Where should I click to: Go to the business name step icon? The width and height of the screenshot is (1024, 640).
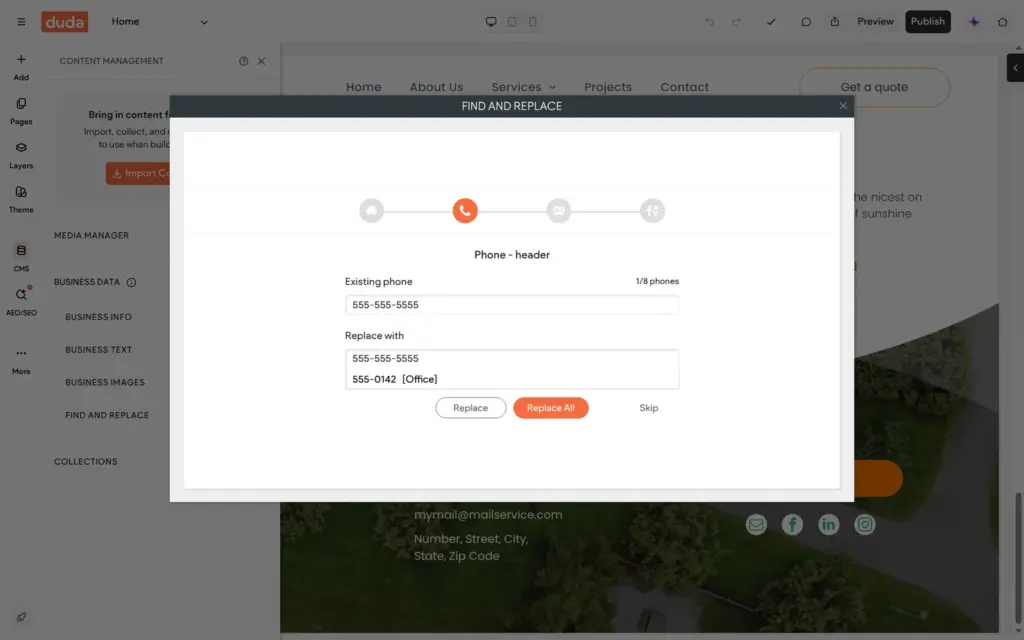[x=372, y=210]
